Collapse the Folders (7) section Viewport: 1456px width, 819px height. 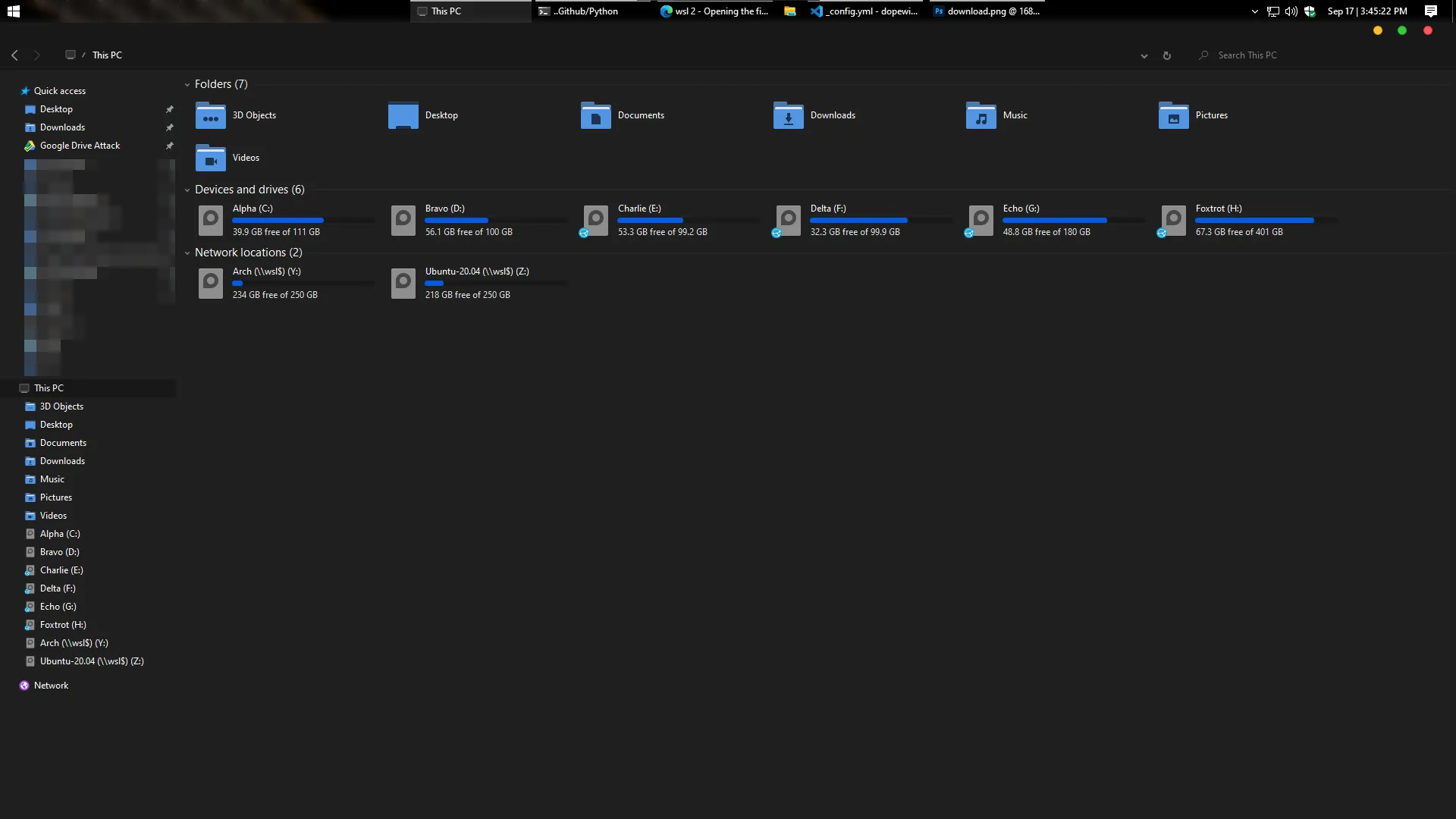coord(187,85)
